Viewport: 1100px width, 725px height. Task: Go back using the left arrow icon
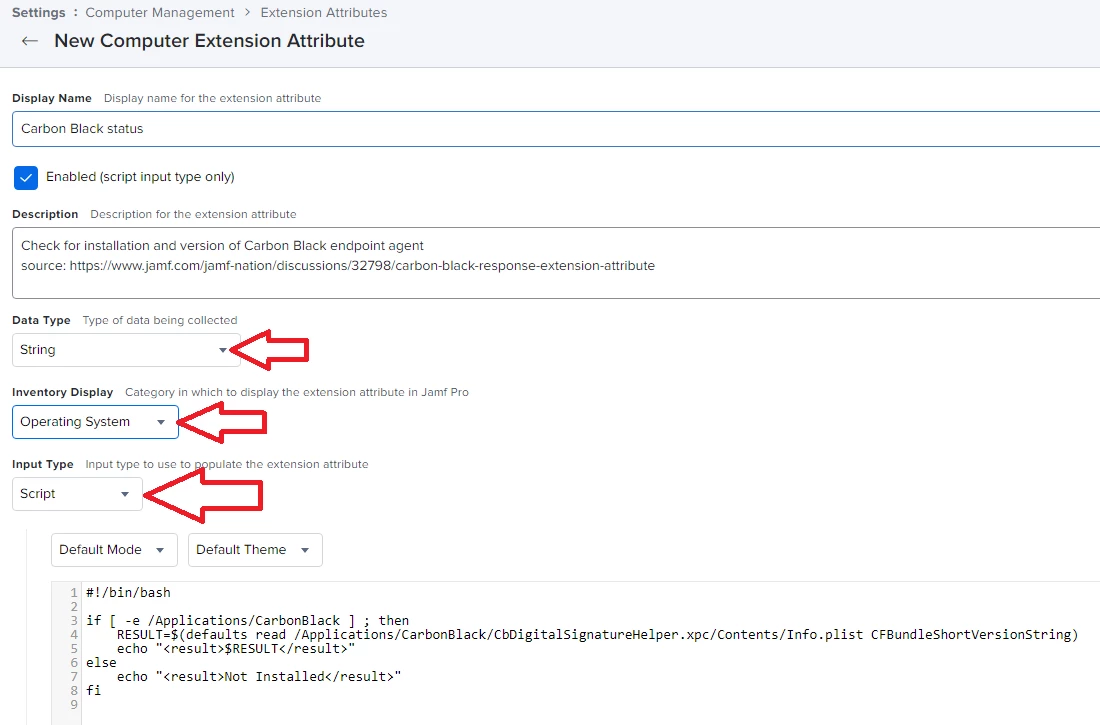[29, 41]
